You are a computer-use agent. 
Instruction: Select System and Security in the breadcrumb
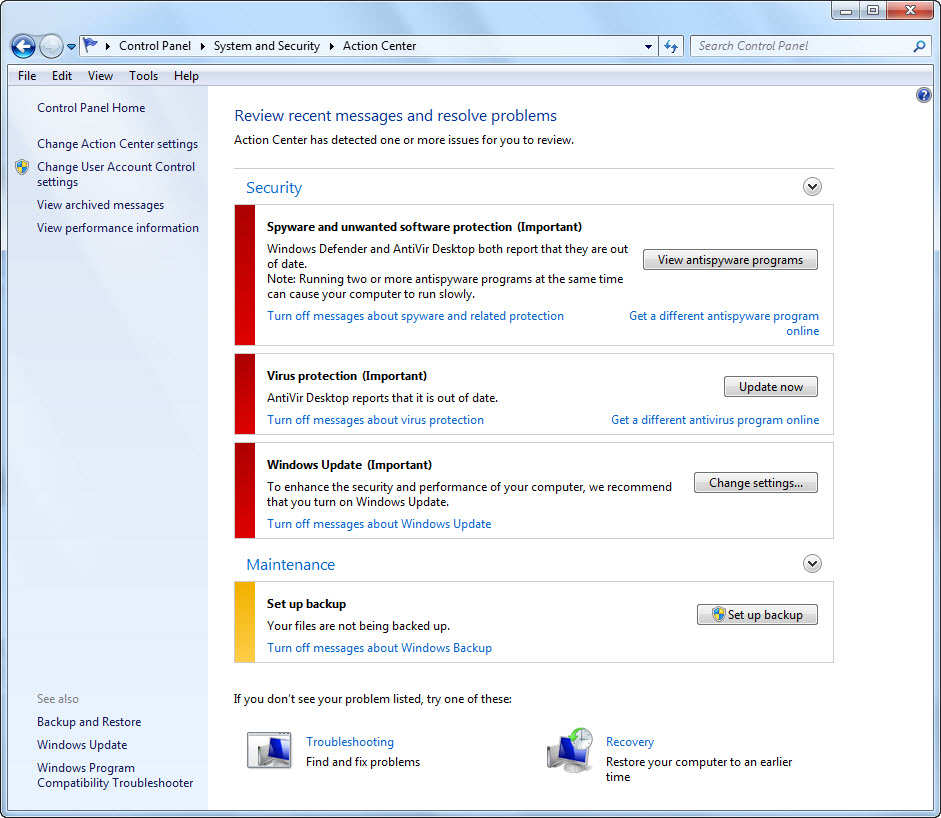tap(266, 46)
